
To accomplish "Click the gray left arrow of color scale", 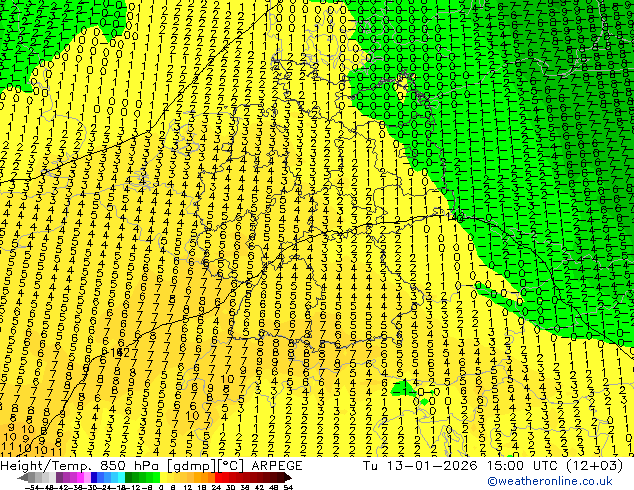I will 23,477.
